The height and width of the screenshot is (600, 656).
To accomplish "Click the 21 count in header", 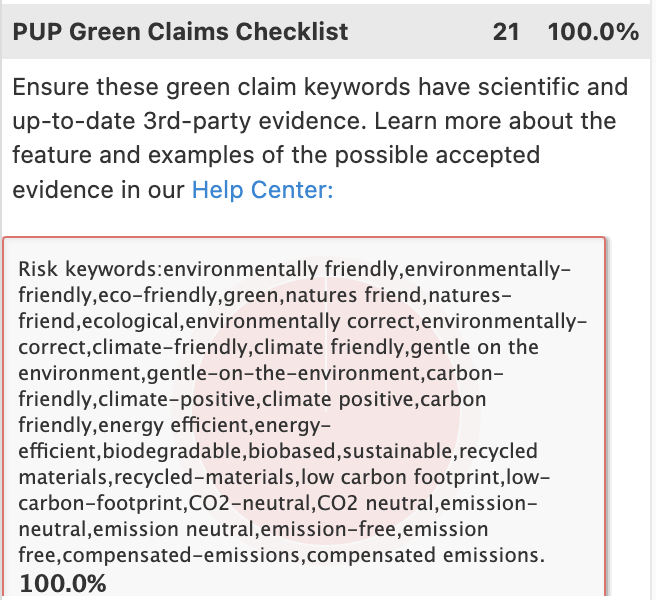I will tap(506, 32).
